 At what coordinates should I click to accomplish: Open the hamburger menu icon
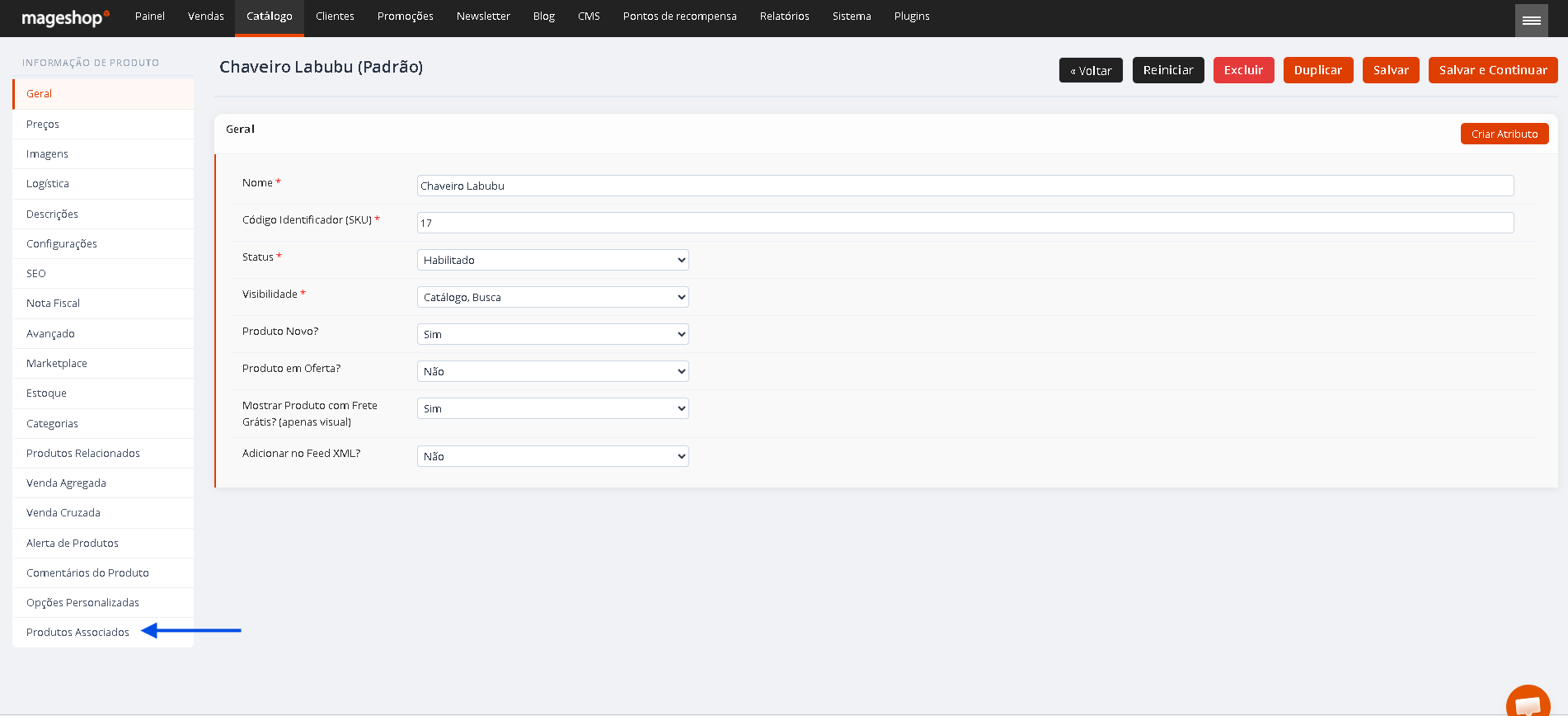(1531, 20)
